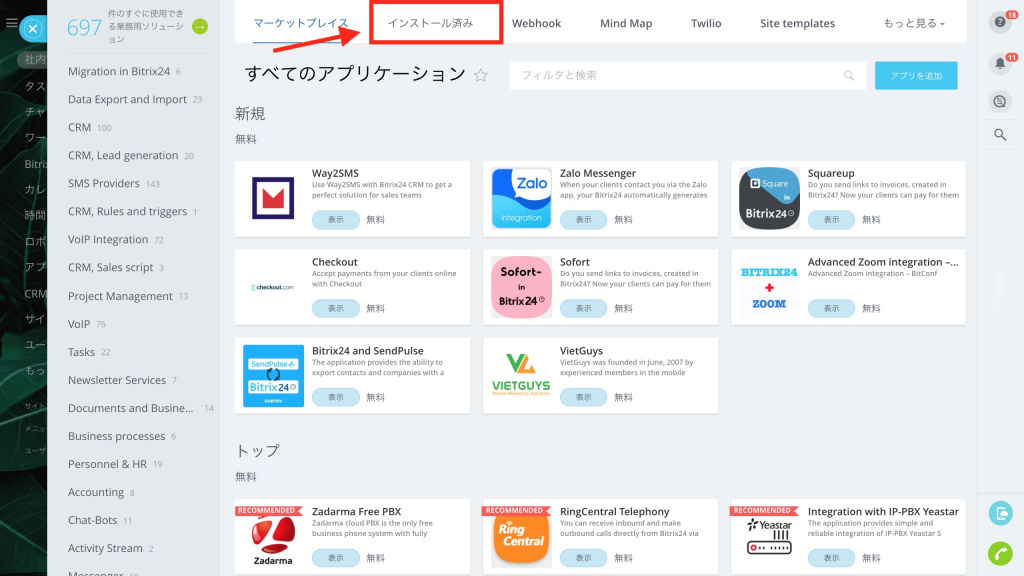Image resolution: width=1024 pixels, height=576 pixels.
Task: Click 表示 button for Sofort
Action: click(583, 308)
